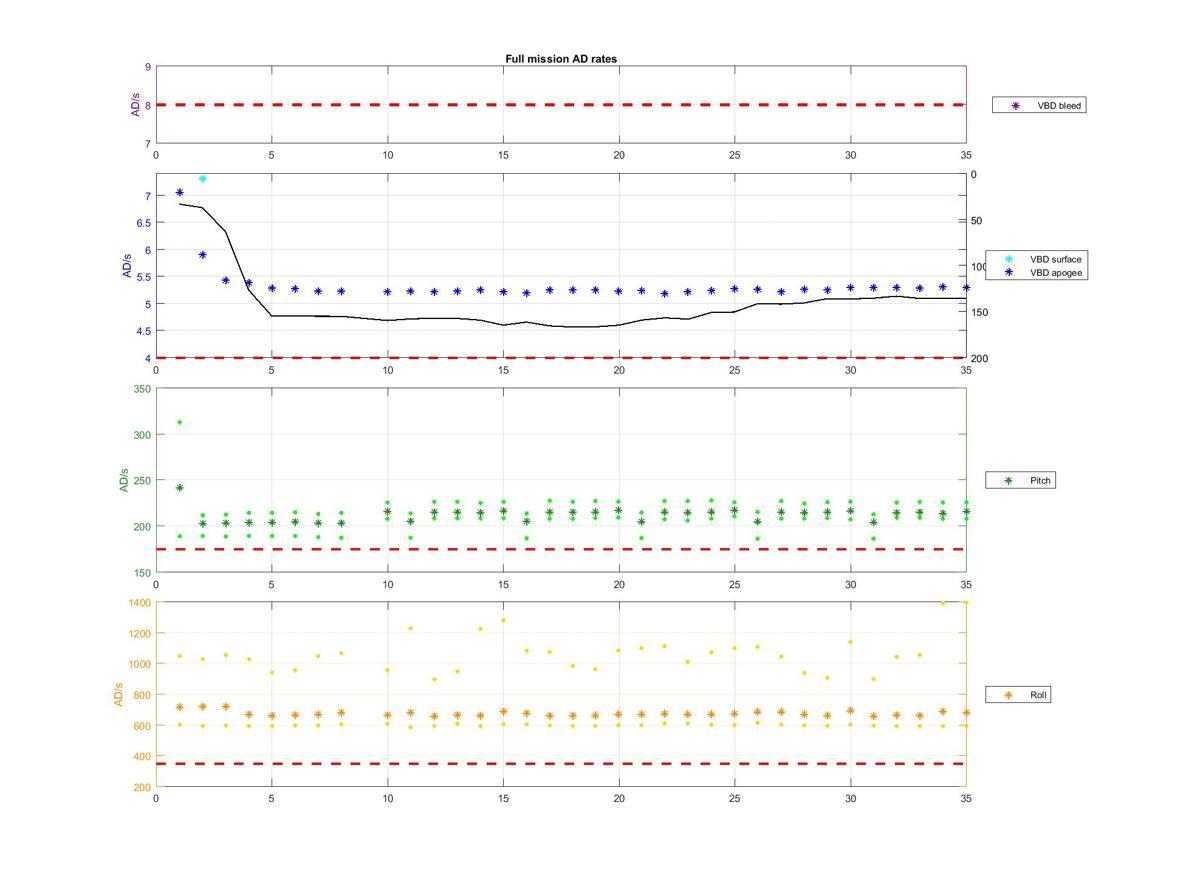Click x-axis tick 35 under the roll plot
This screenshot has width=1200, height=885.
tap(966, 798)
